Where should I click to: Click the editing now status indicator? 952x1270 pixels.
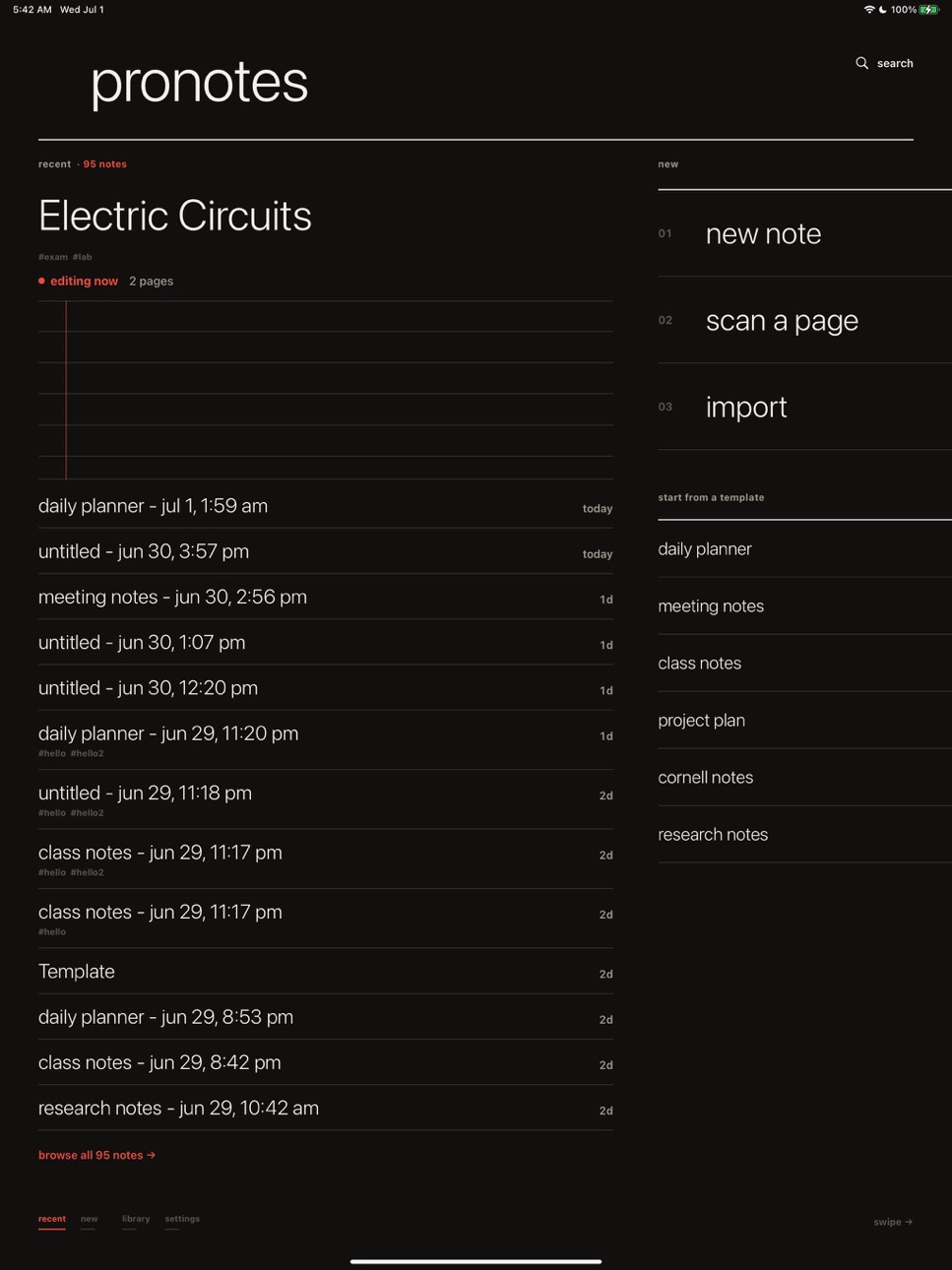pos(78,281)
